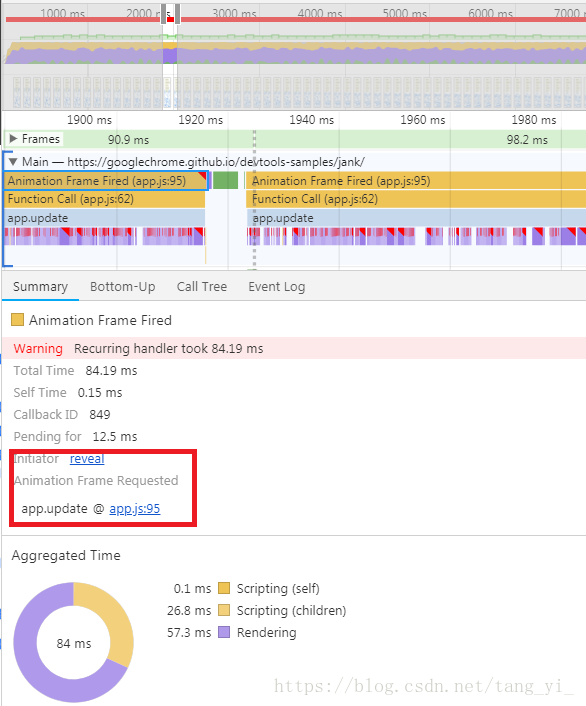Click the Initiator reveal link

(x=87, y=458)
